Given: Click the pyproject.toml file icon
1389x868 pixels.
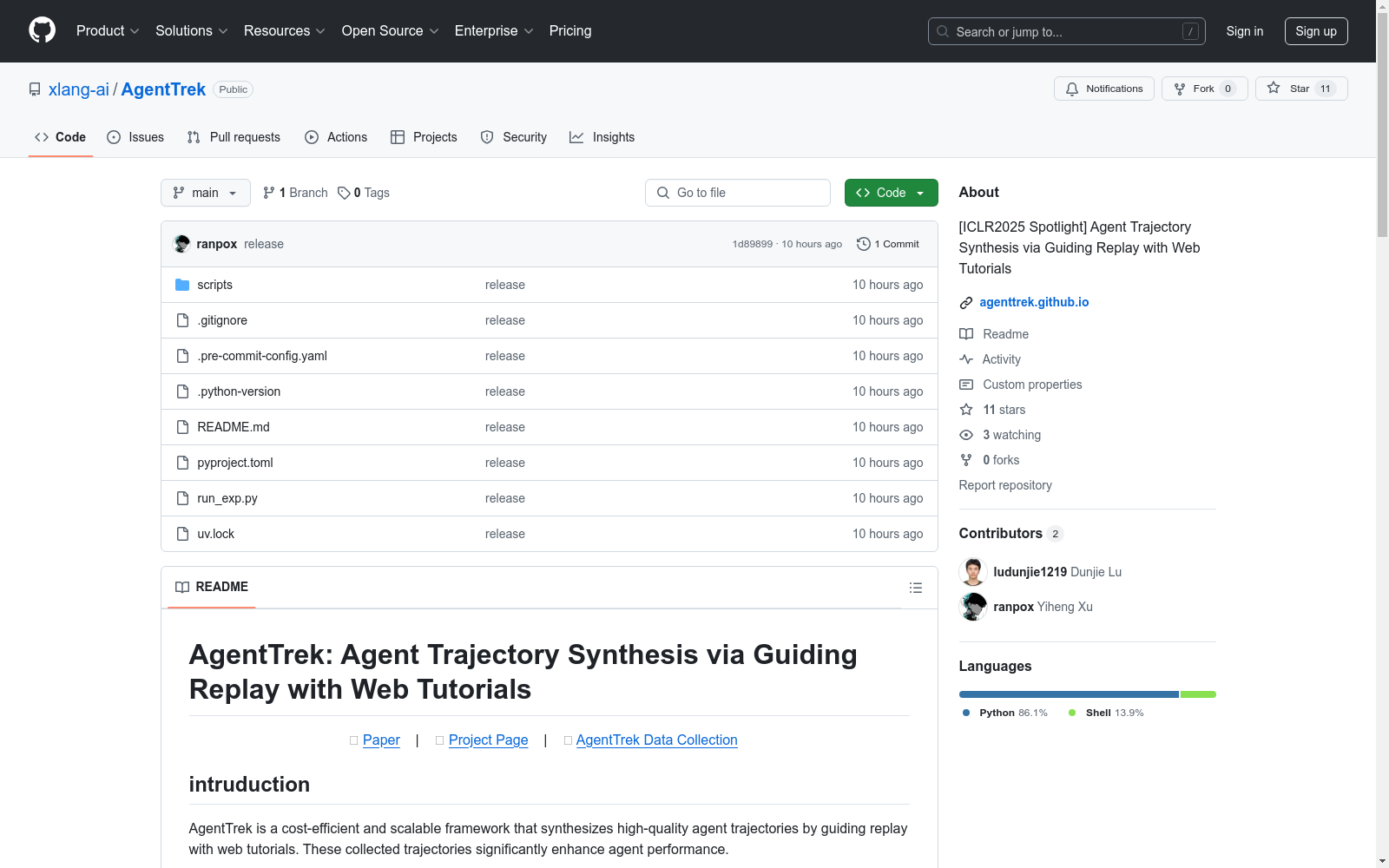Looking at the screenshot, I should coord(182,463).
